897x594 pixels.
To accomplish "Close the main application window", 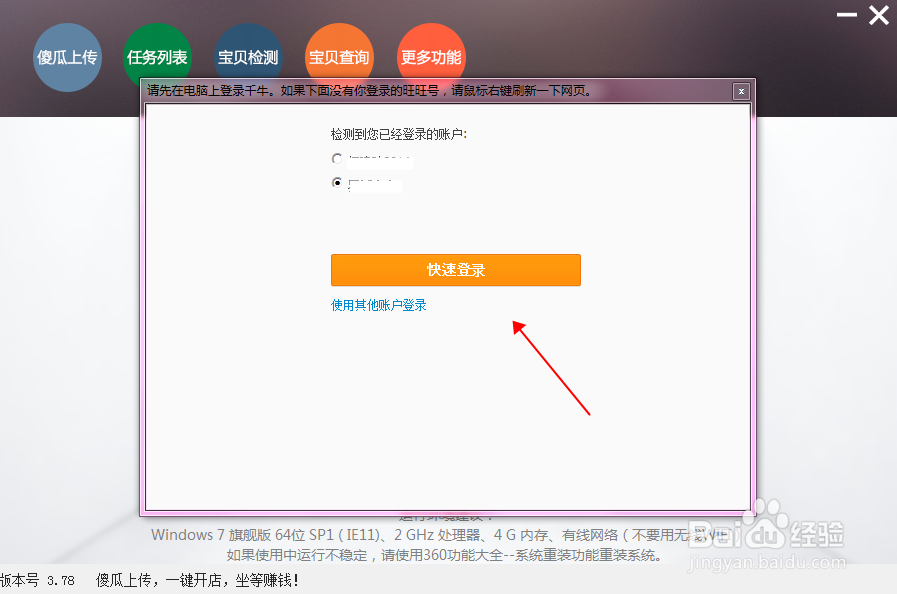I will point(879,15).
